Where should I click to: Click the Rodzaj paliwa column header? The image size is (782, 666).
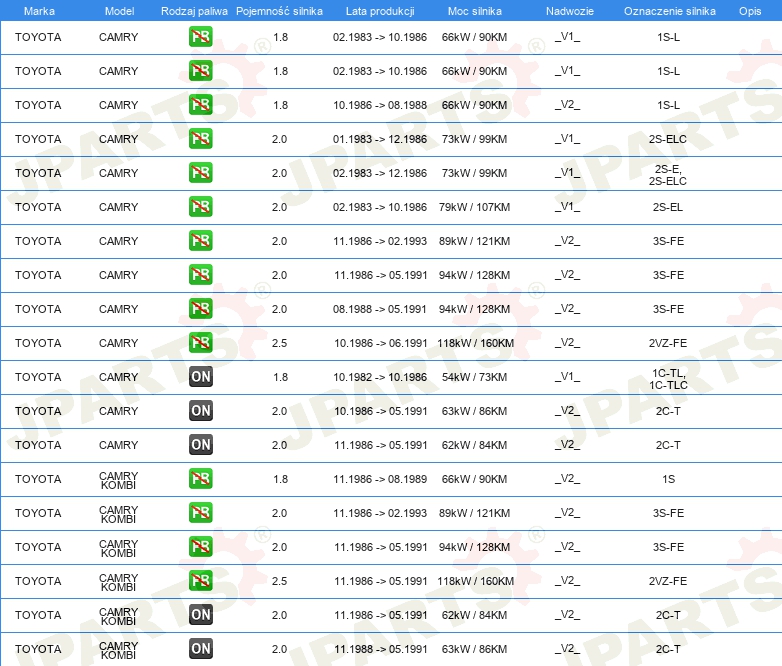coord(194,11)
